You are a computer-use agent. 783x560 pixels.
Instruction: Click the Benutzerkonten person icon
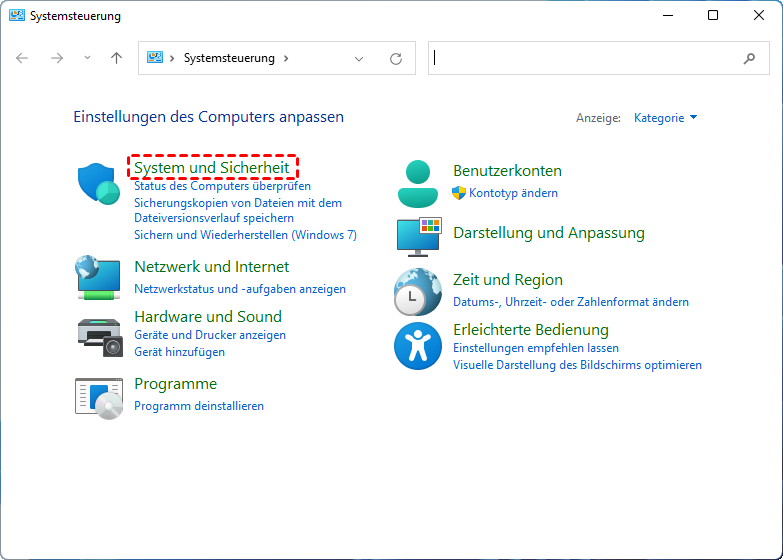[x=417, y=182]
